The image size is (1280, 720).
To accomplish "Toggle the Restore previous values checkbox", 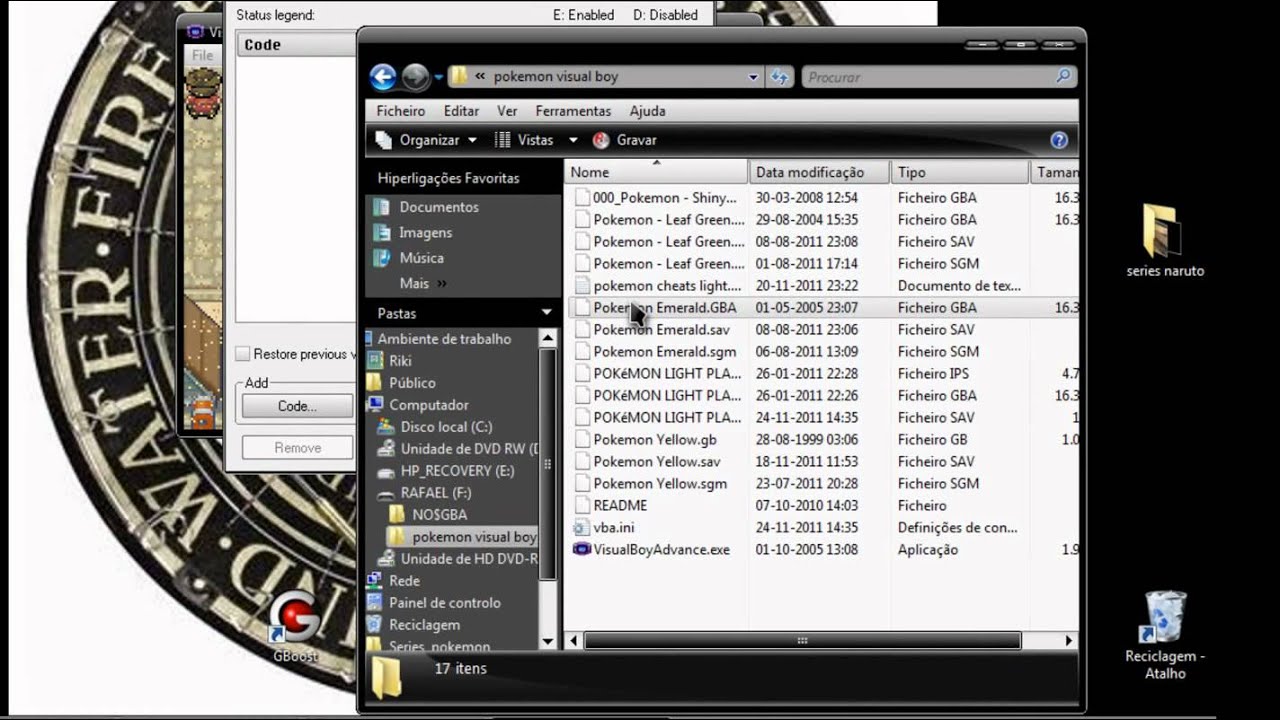I will 242,354.
